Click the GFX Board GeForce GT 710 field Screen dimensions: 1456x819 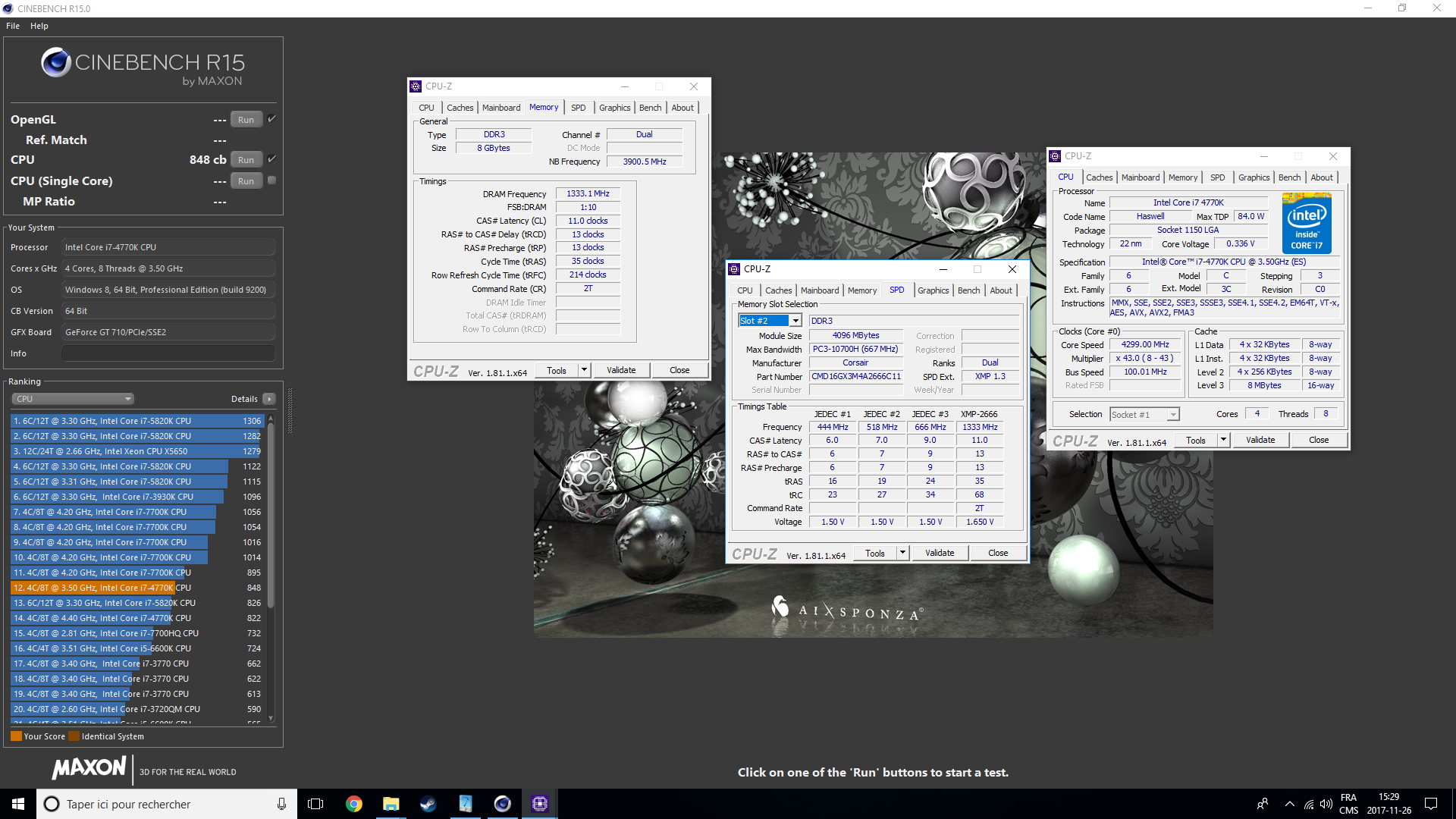pos(168,332)
